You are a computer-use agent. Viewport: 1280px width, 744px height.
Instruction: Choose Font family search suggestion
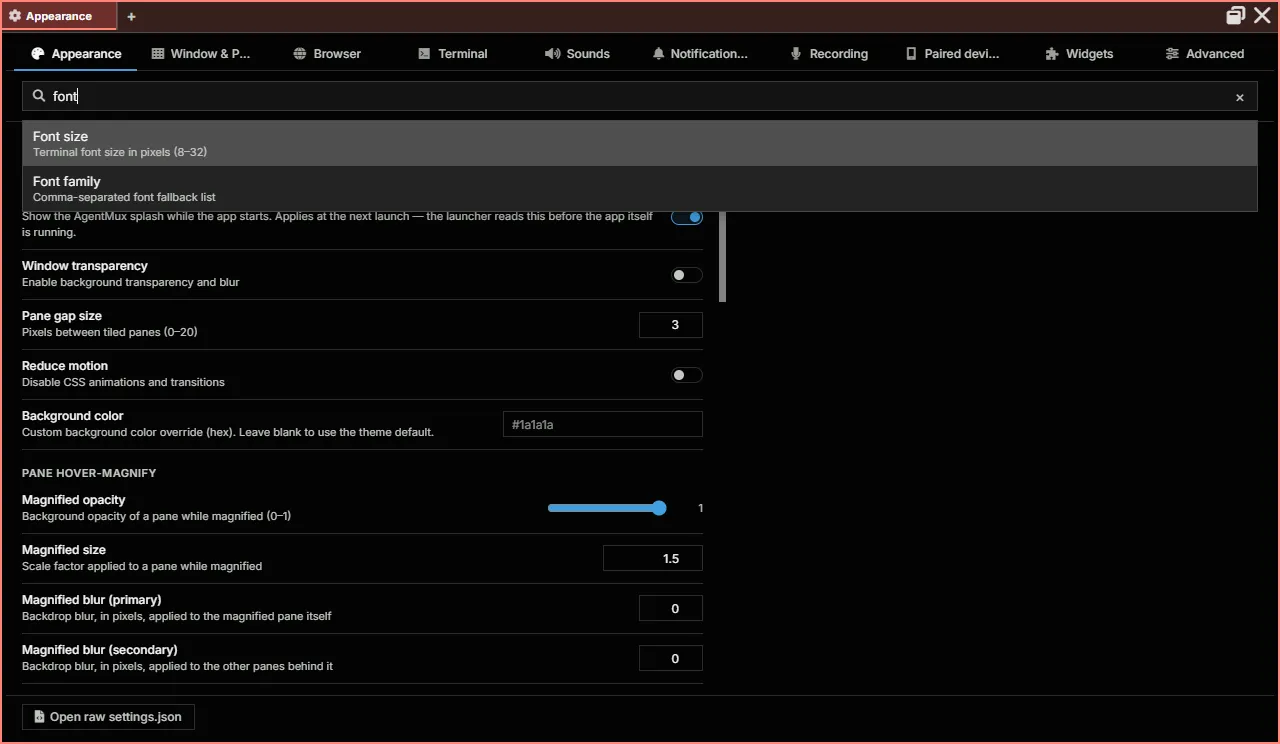click(640, 188)
